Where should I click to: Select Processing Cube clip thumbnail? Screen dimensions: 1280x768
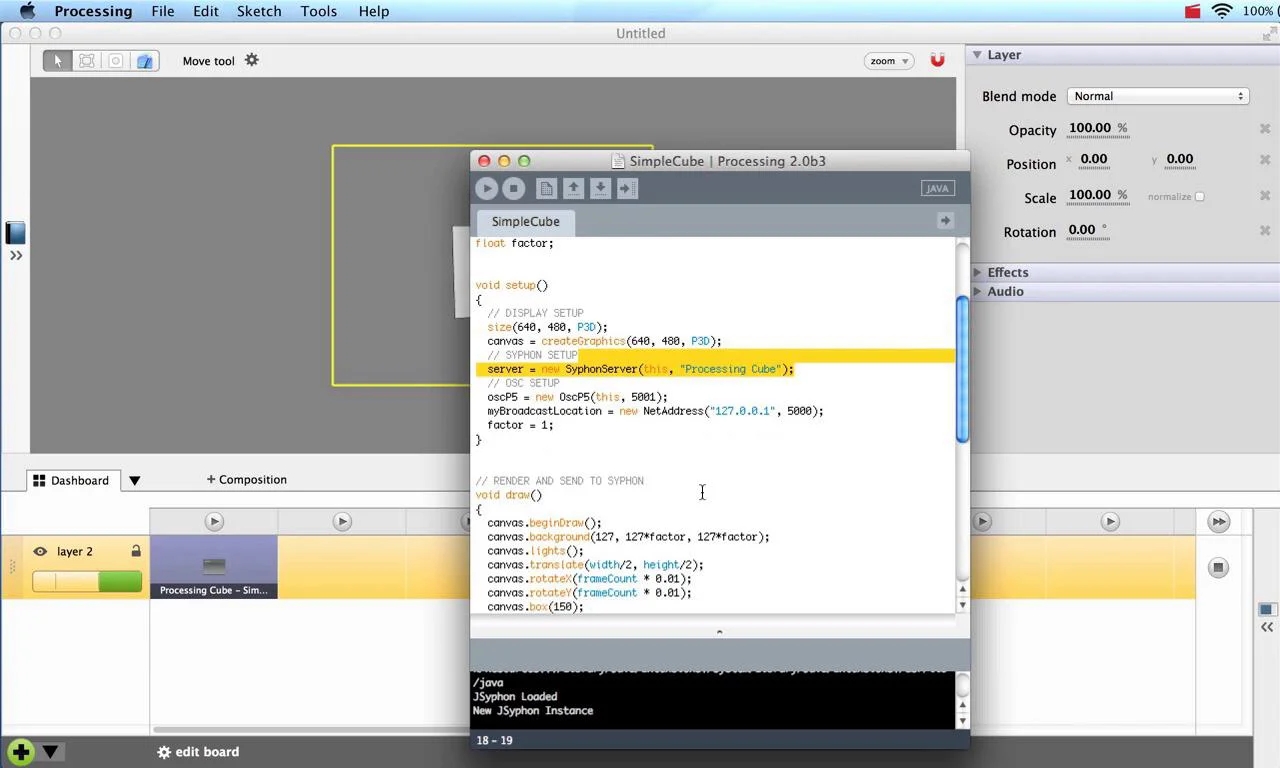click(214, 567)
